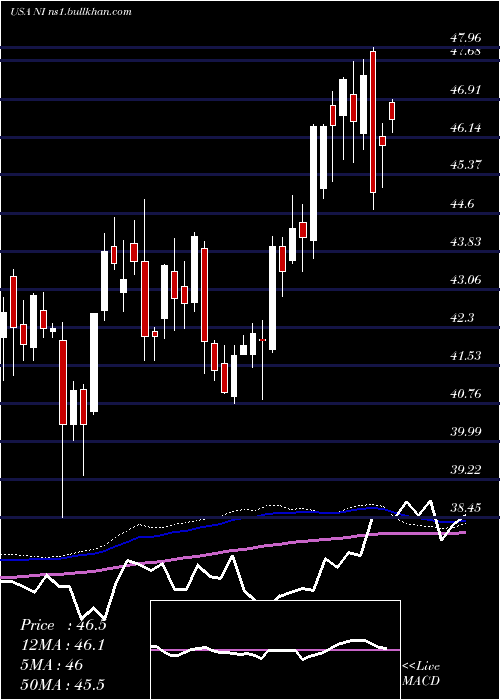
Task: Click the 40.76 price axis label
Action: [x=466, y=394]
